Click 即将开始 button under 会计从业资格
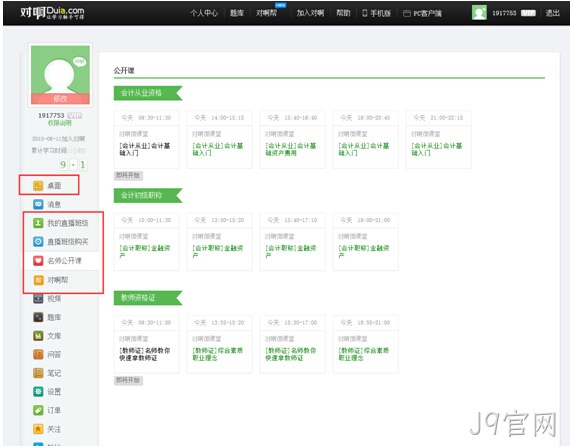The height and width of the screenshot is (448, 570). [x=128, y=176]
